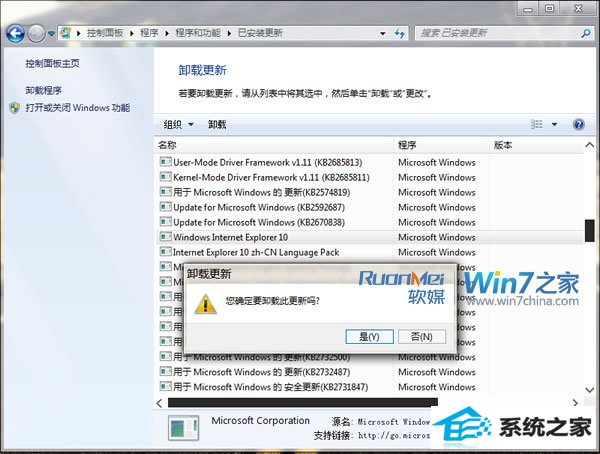
Task: Select 用于 Microsoft Windows 的 更新(KB2732487)
Action: point(261,372)
